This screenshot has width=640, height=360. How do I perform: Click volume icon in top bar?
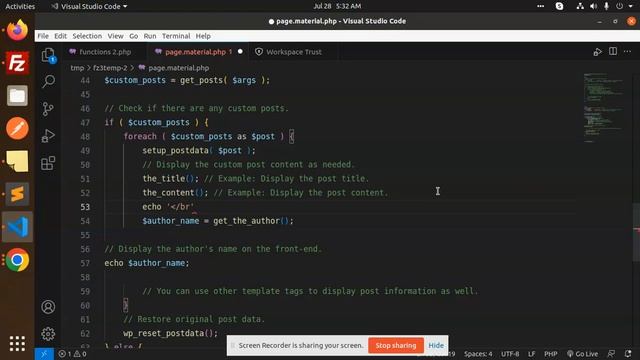pos(593,6)
